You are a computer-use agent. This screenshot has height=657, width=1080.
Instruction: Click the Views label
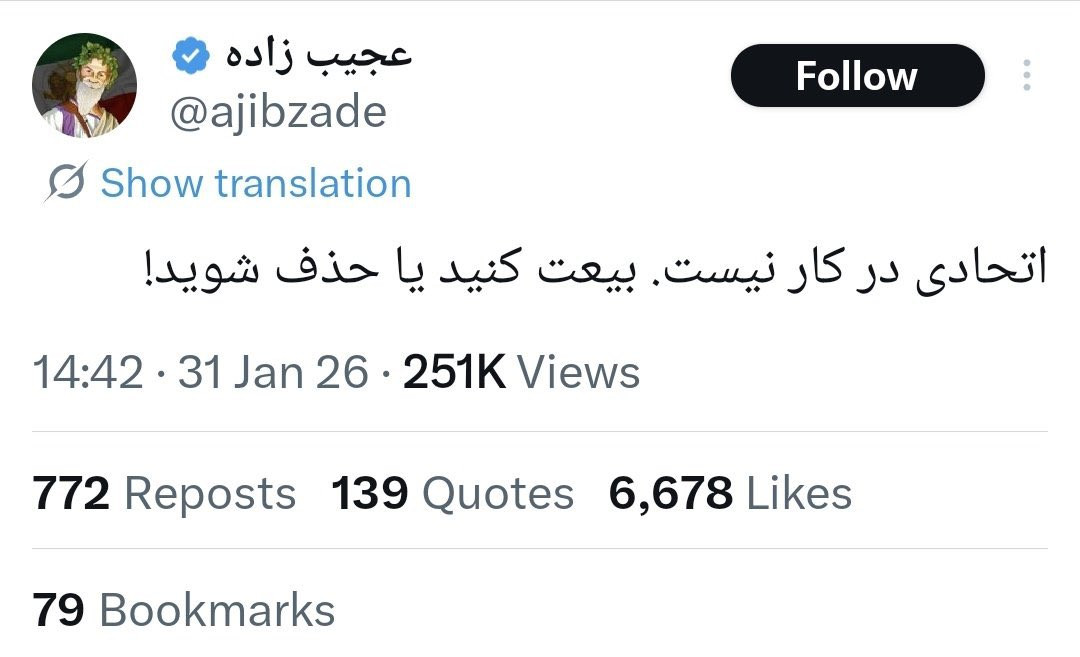(579, 373)
